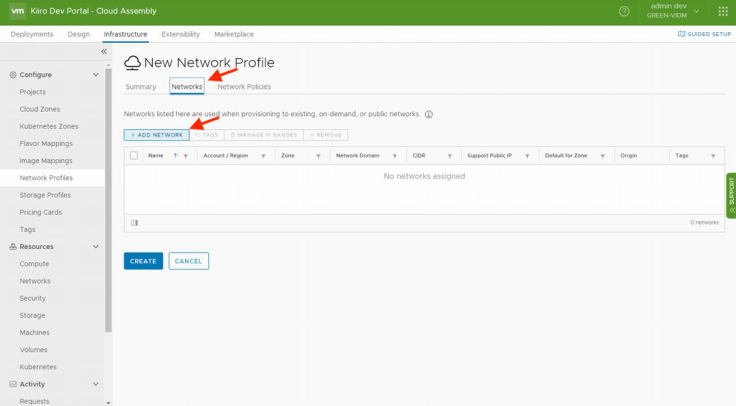Open Storage Profiles in the sidebar
The width and height of the screenshot is (736, 406).
click(45, 195)
